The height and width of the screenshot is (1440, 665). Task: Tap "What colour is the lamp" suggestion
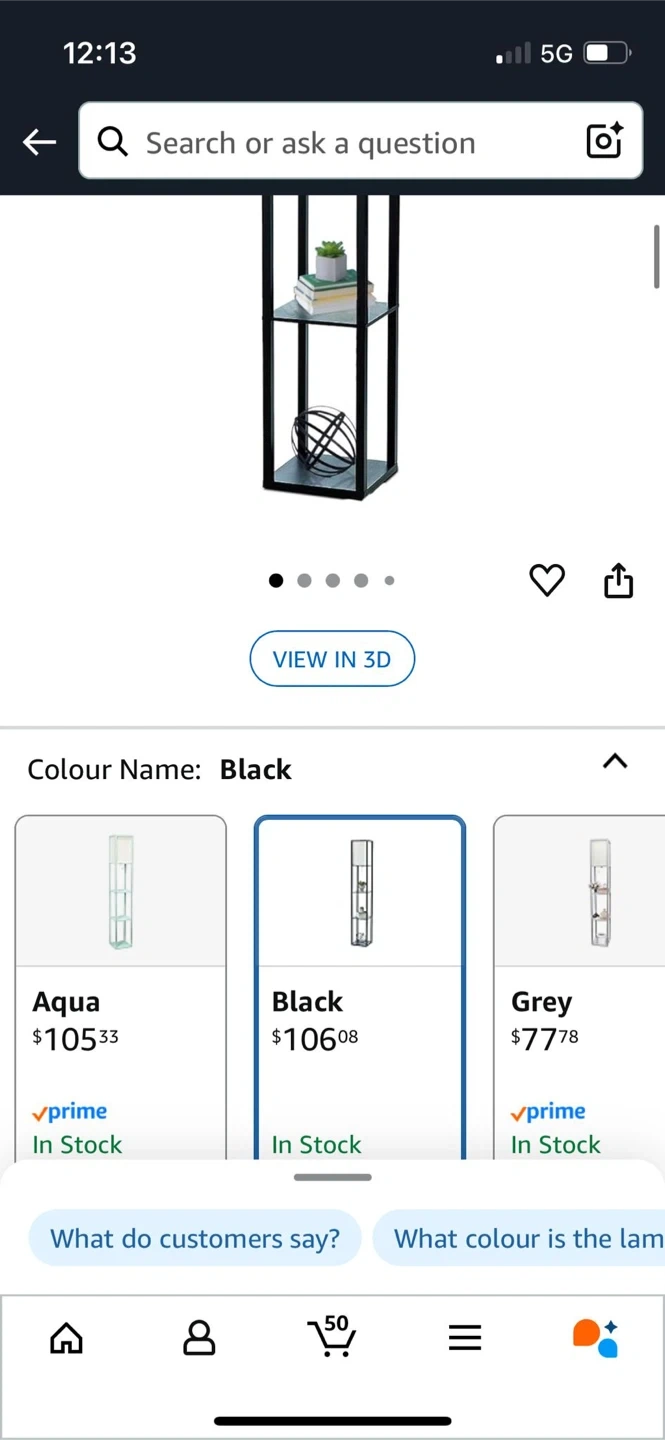pyautogui.click(x=520, y=1239)
